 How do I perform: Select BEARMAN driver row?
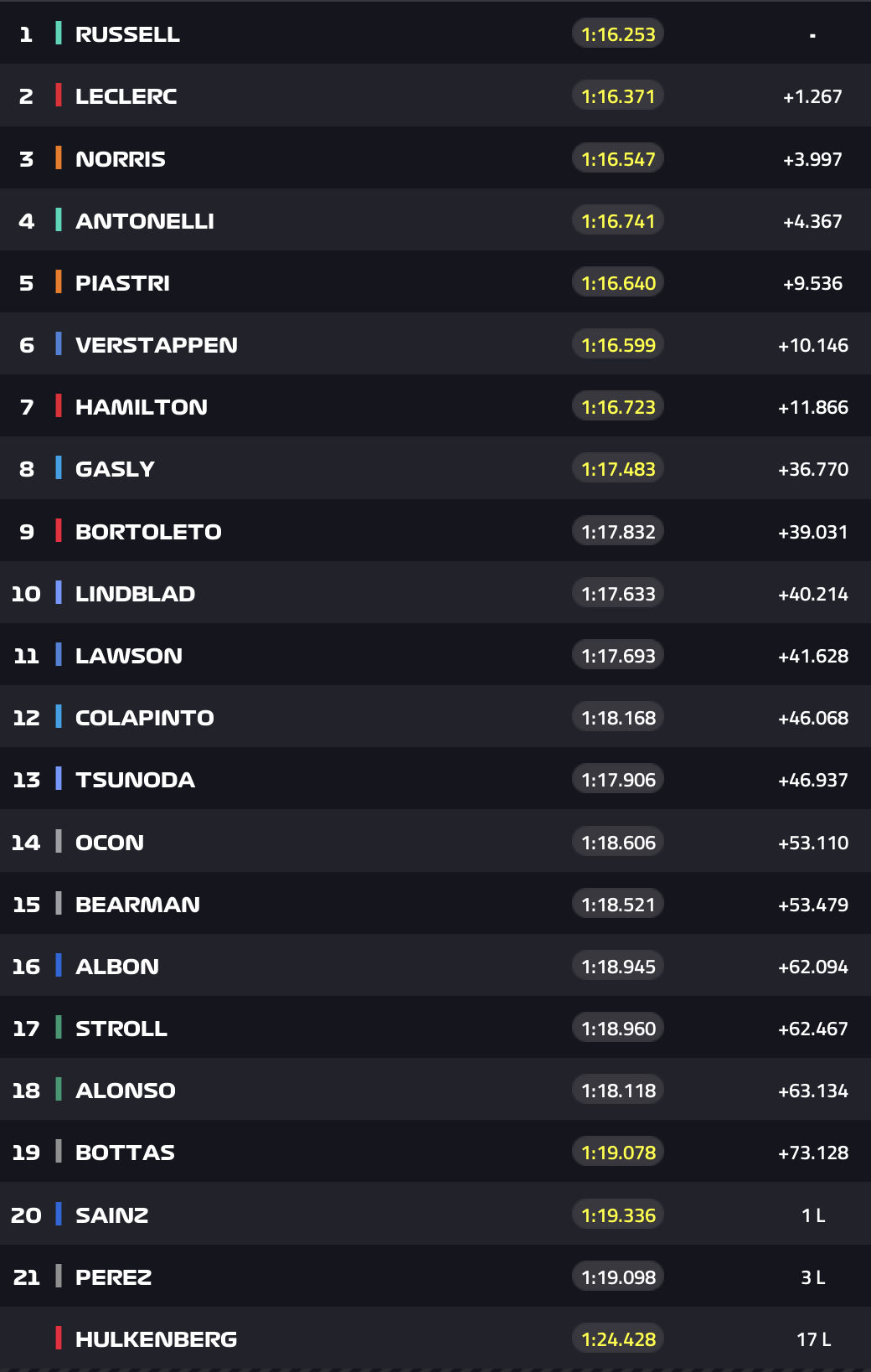click(435, 905)
